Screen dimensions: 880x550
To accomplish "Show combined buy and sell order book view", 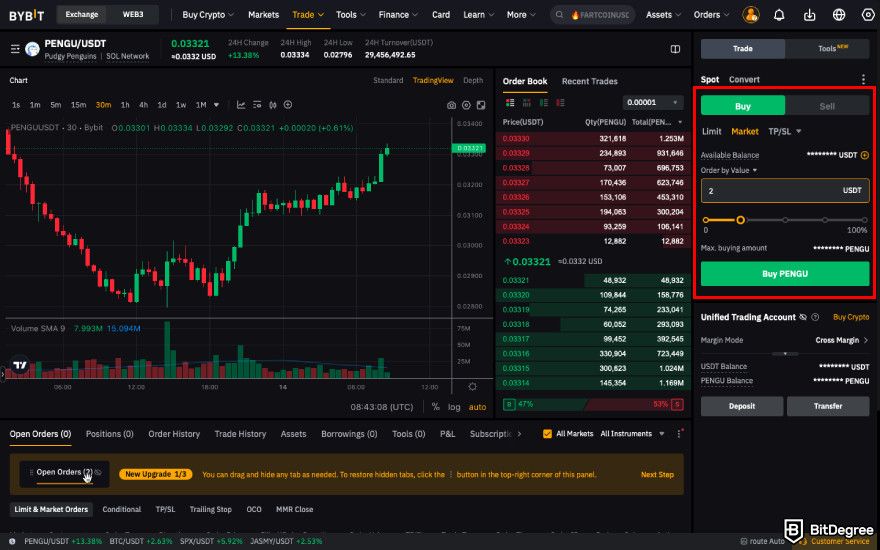I will (510, 103).
